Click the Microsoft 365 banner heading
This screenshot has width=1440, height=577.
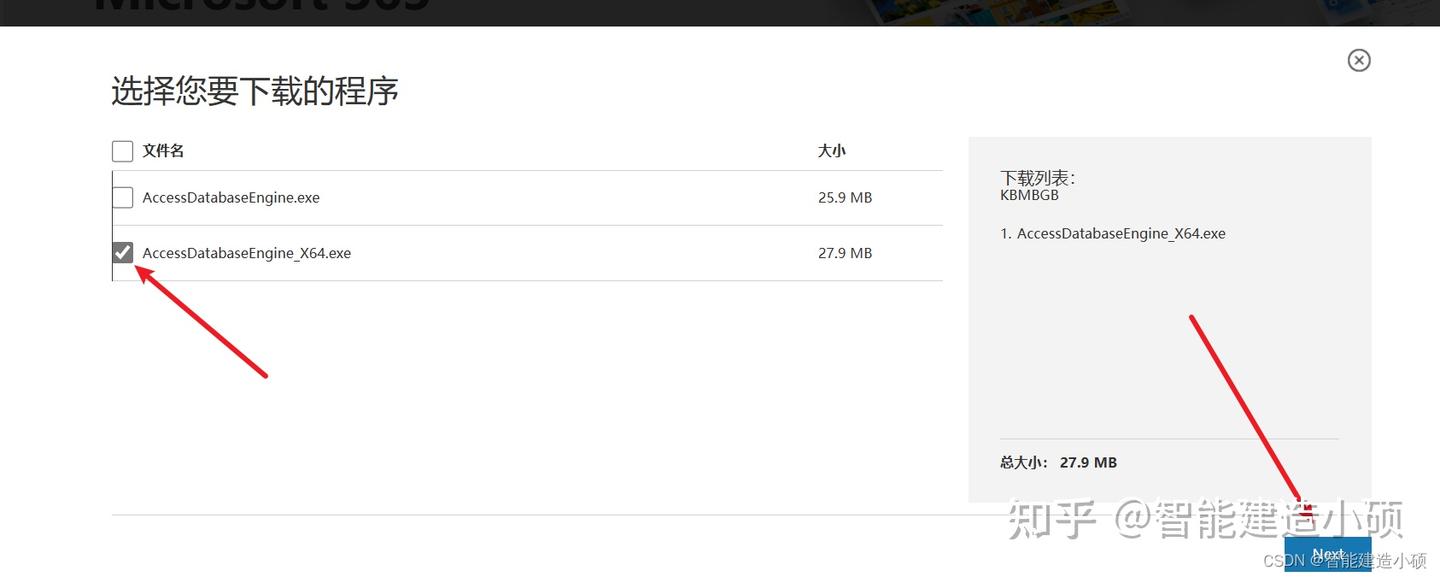coord(262,6)
